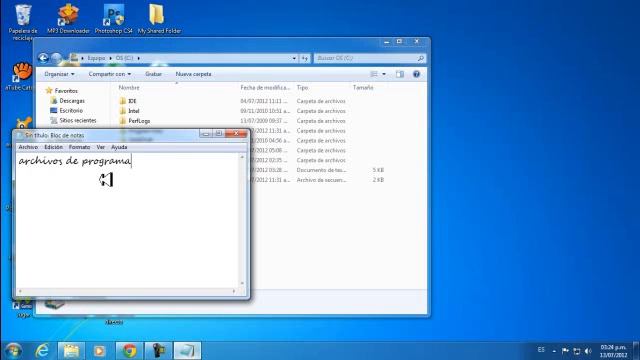Click the Explorer forward navigation arrow
Image resolution: width=640 pixels, height=360 pixels.
57,58
